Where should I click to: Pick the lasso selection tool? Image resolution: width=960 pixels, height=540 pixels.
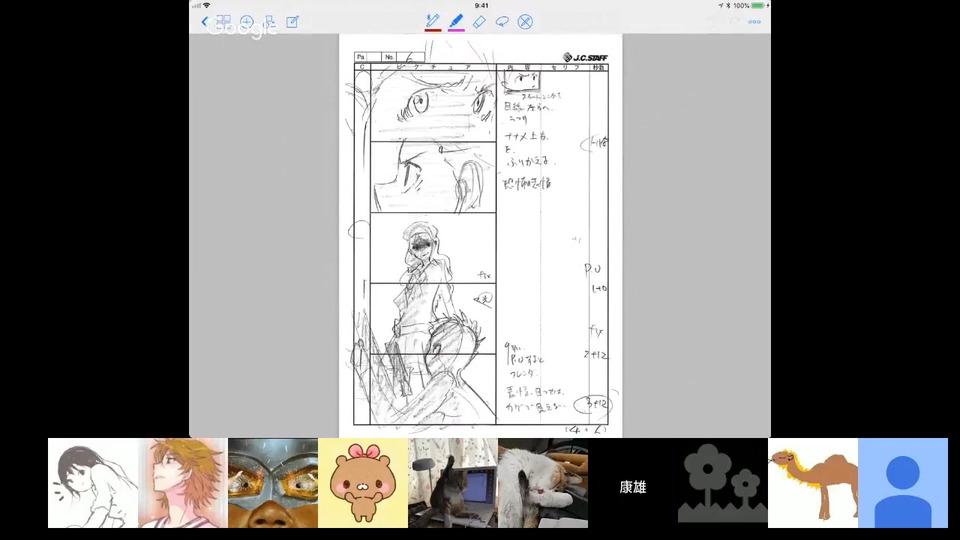pos(502,22)
